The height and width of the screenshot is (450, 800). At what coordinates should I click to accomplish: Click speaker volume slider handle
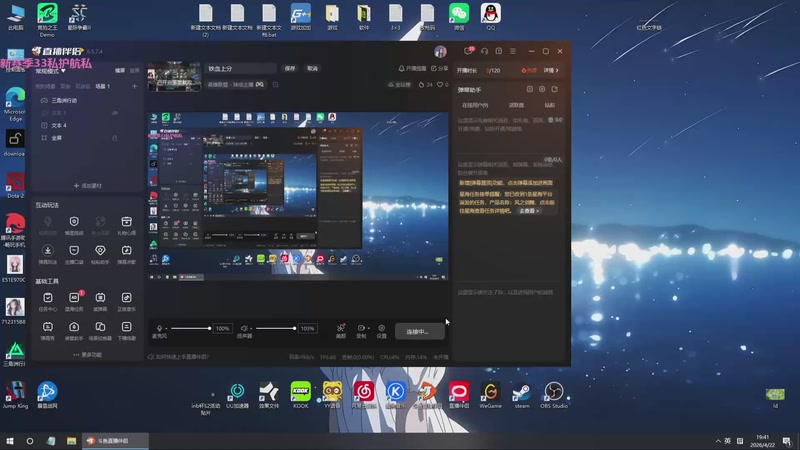(x=294, y=328)
